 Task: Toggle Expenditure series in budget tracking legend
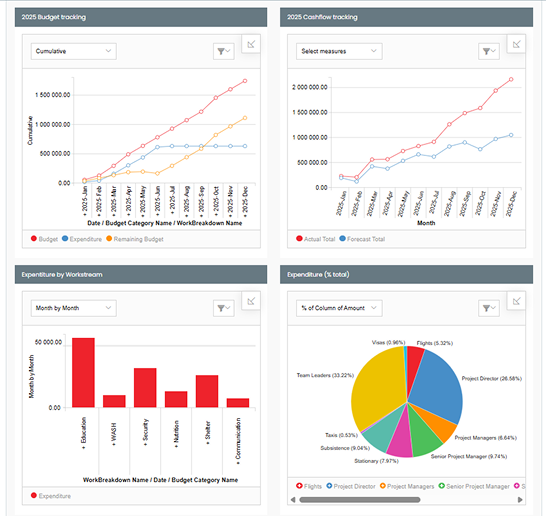(82, 239)
